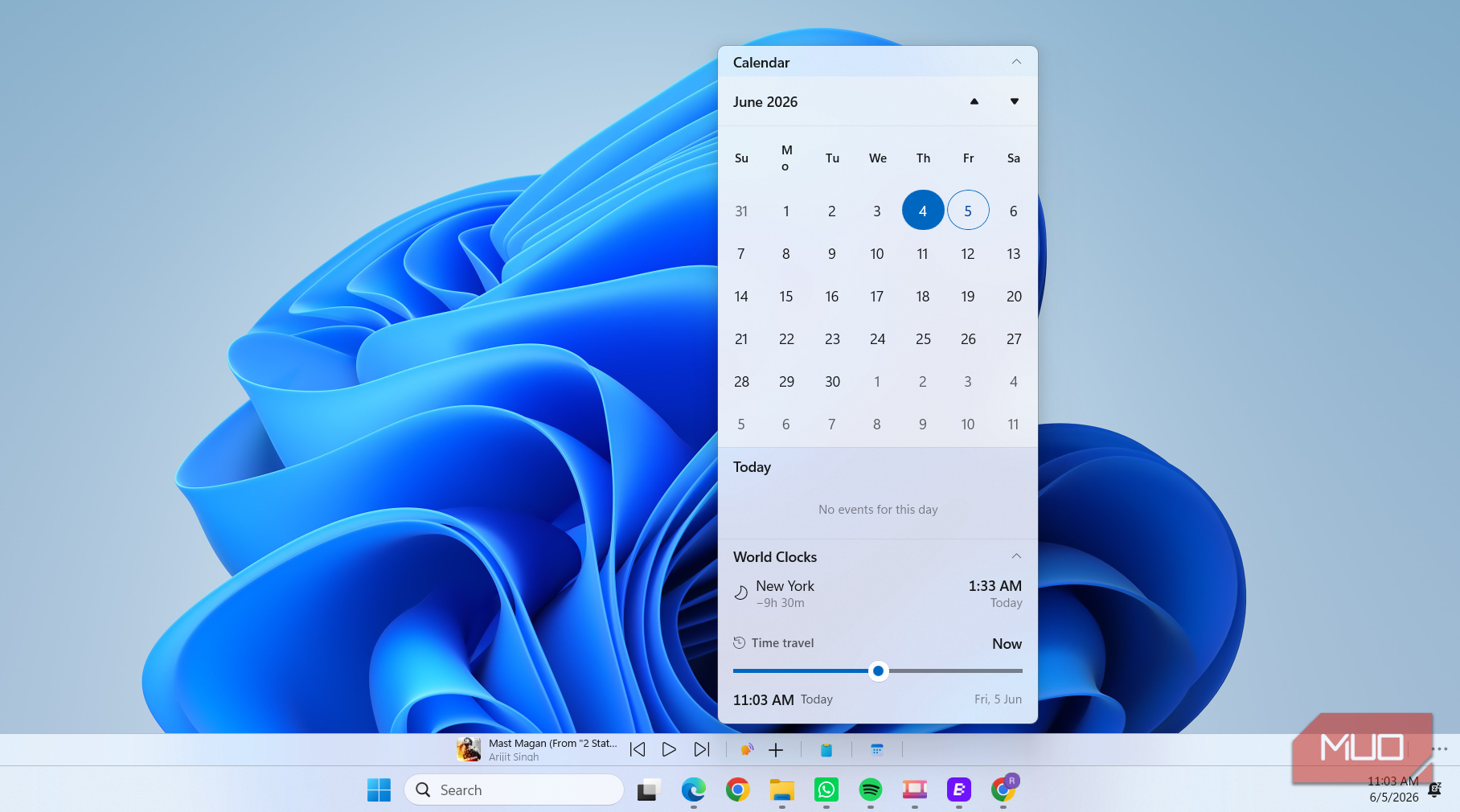The height and width of the screenshot is (812, 1460).
Task: Click the Time travel clock icon
Action: (x=739, y=642)
